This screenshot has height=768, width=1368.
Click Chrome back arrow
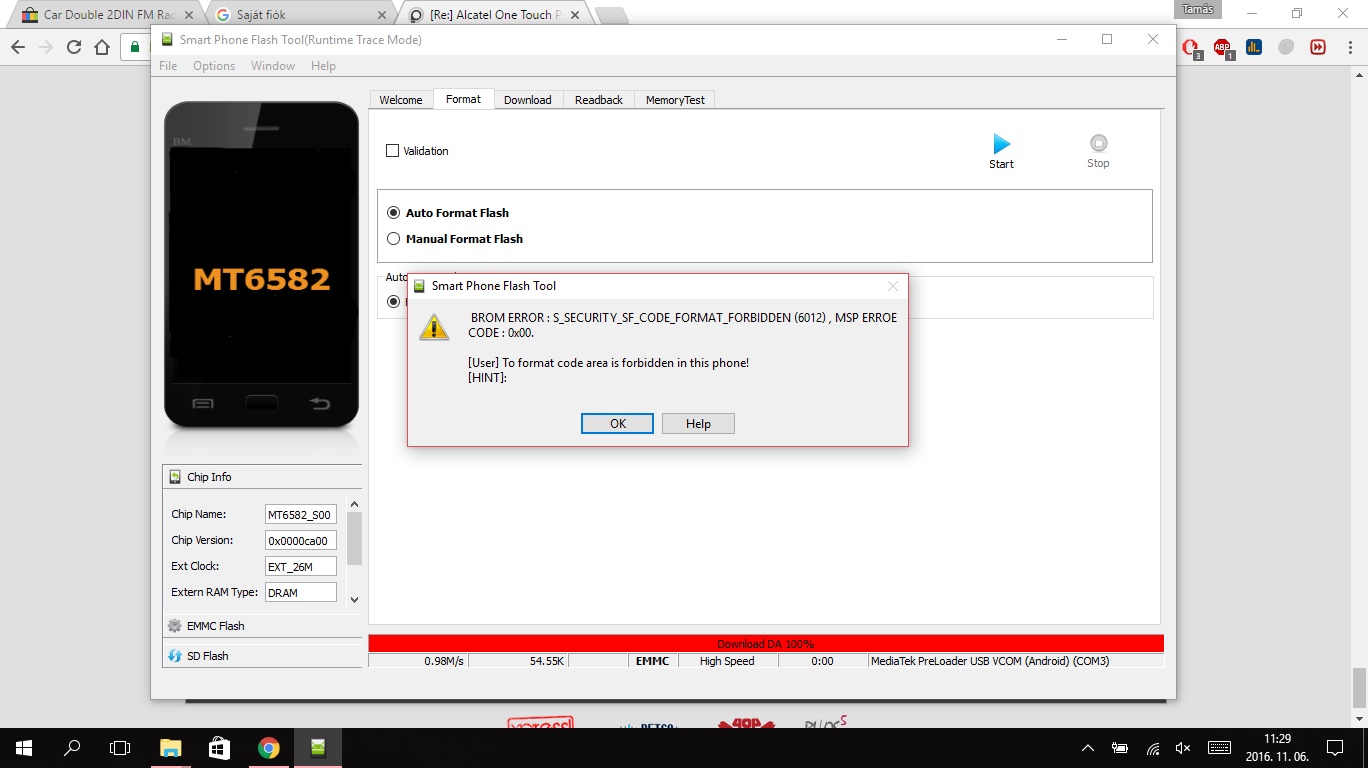coord(17,47)
